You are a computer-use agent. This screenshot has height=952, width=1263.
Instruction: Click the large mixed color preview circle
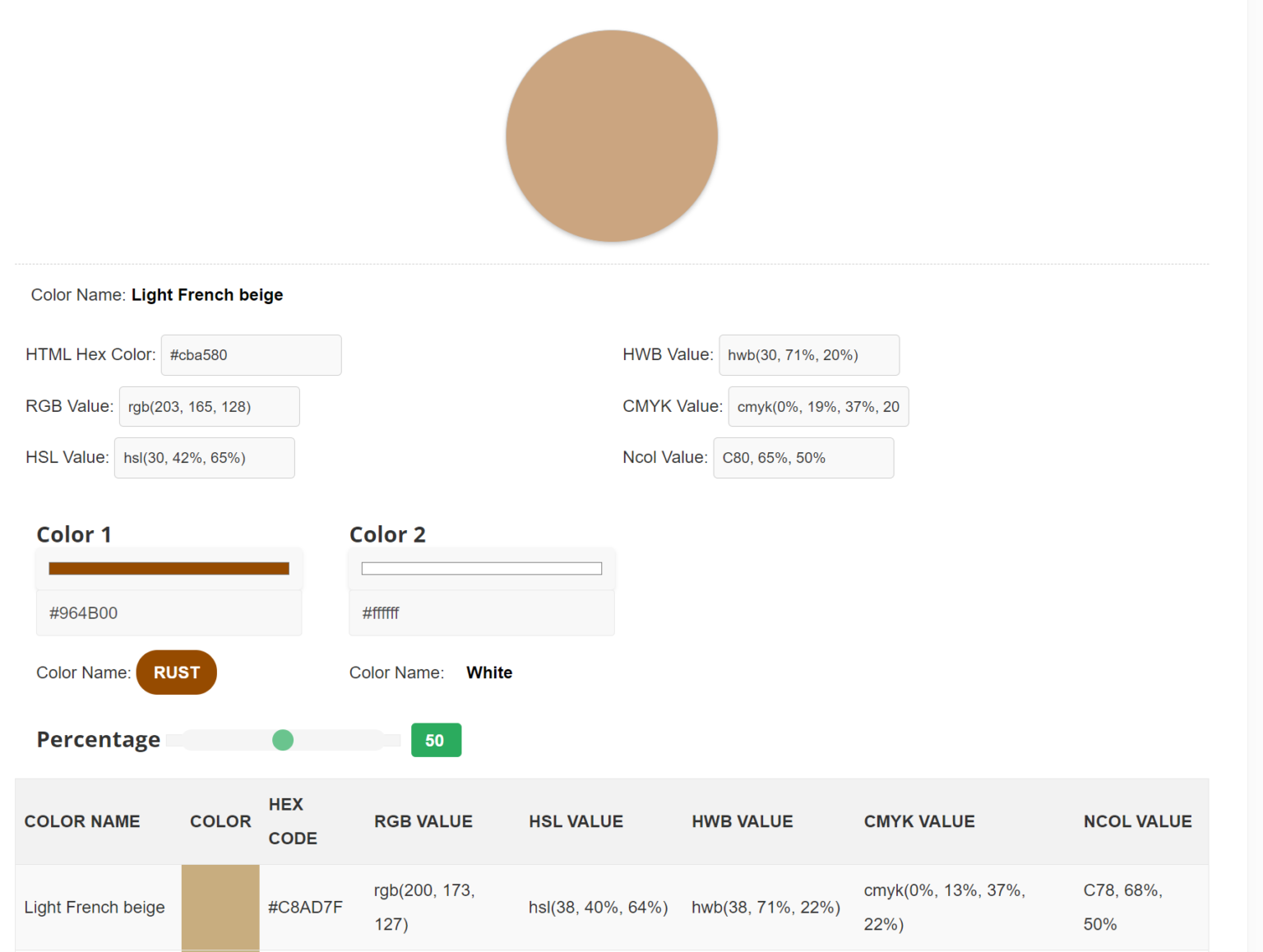[612, 136]
